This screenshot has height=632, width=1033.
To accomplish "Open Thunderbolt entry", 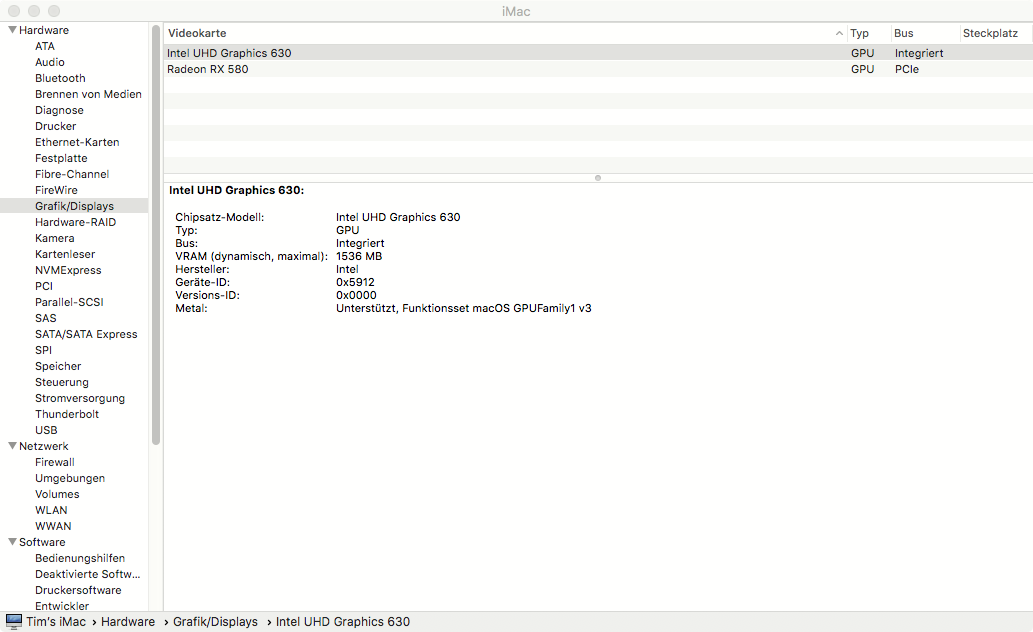I will click(x=67, y=414).
